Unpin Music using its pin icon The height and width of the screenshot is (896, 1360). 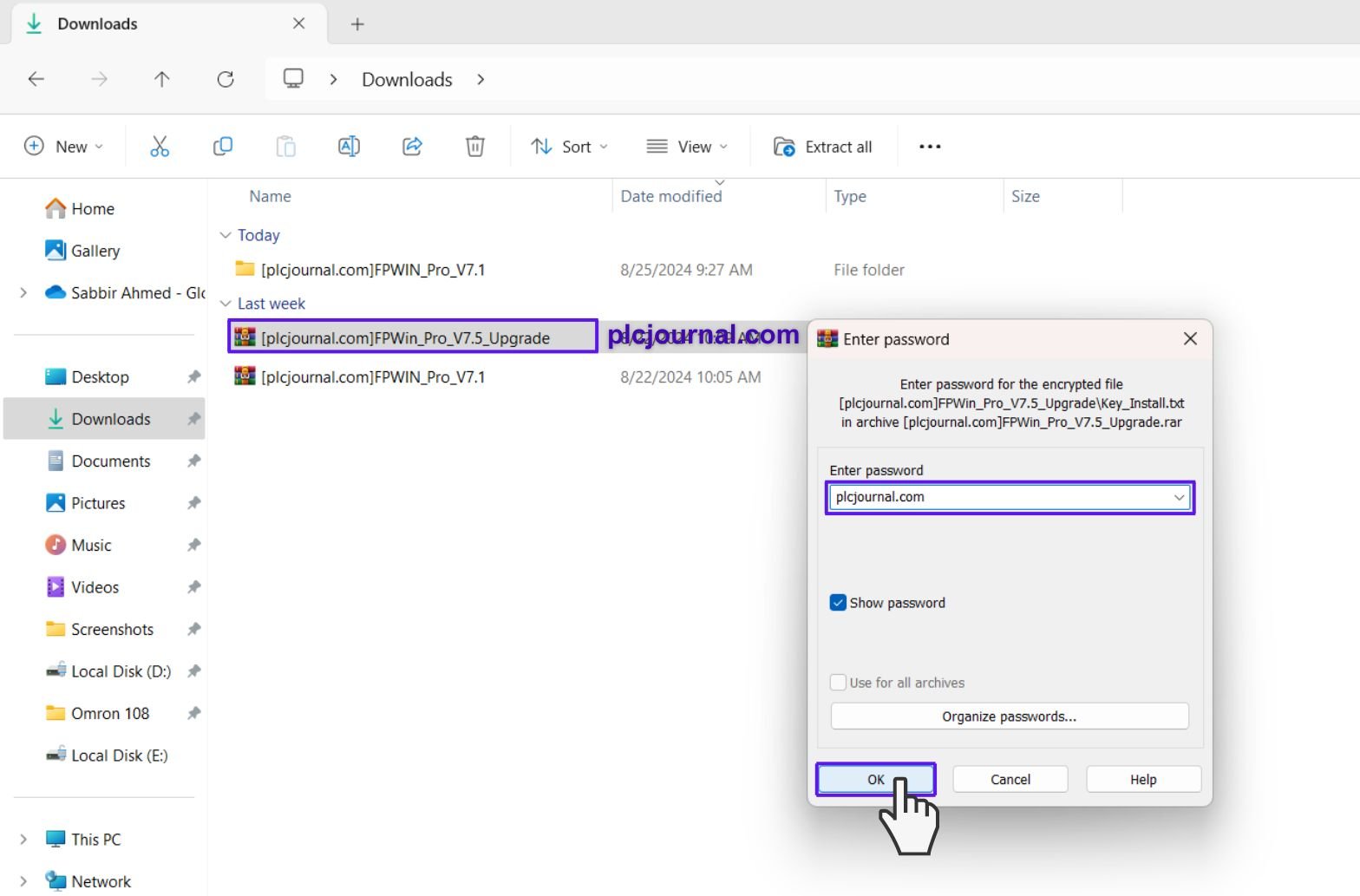[x=193, y=546]
